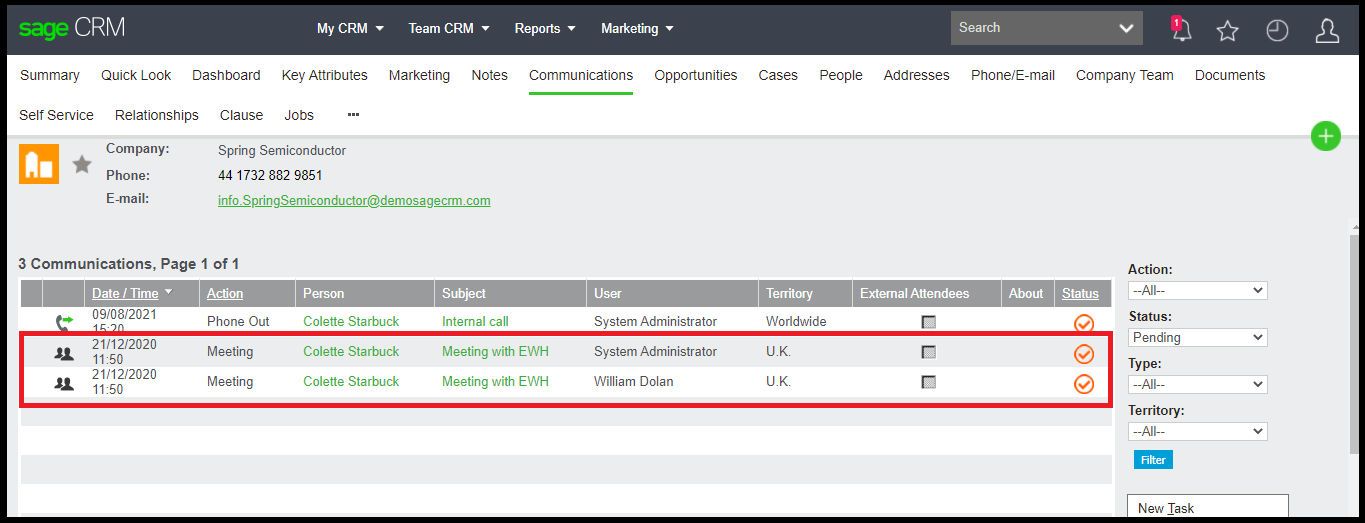Open the Action filter dropdown

pyautogui.click(x=1197, y=290)
